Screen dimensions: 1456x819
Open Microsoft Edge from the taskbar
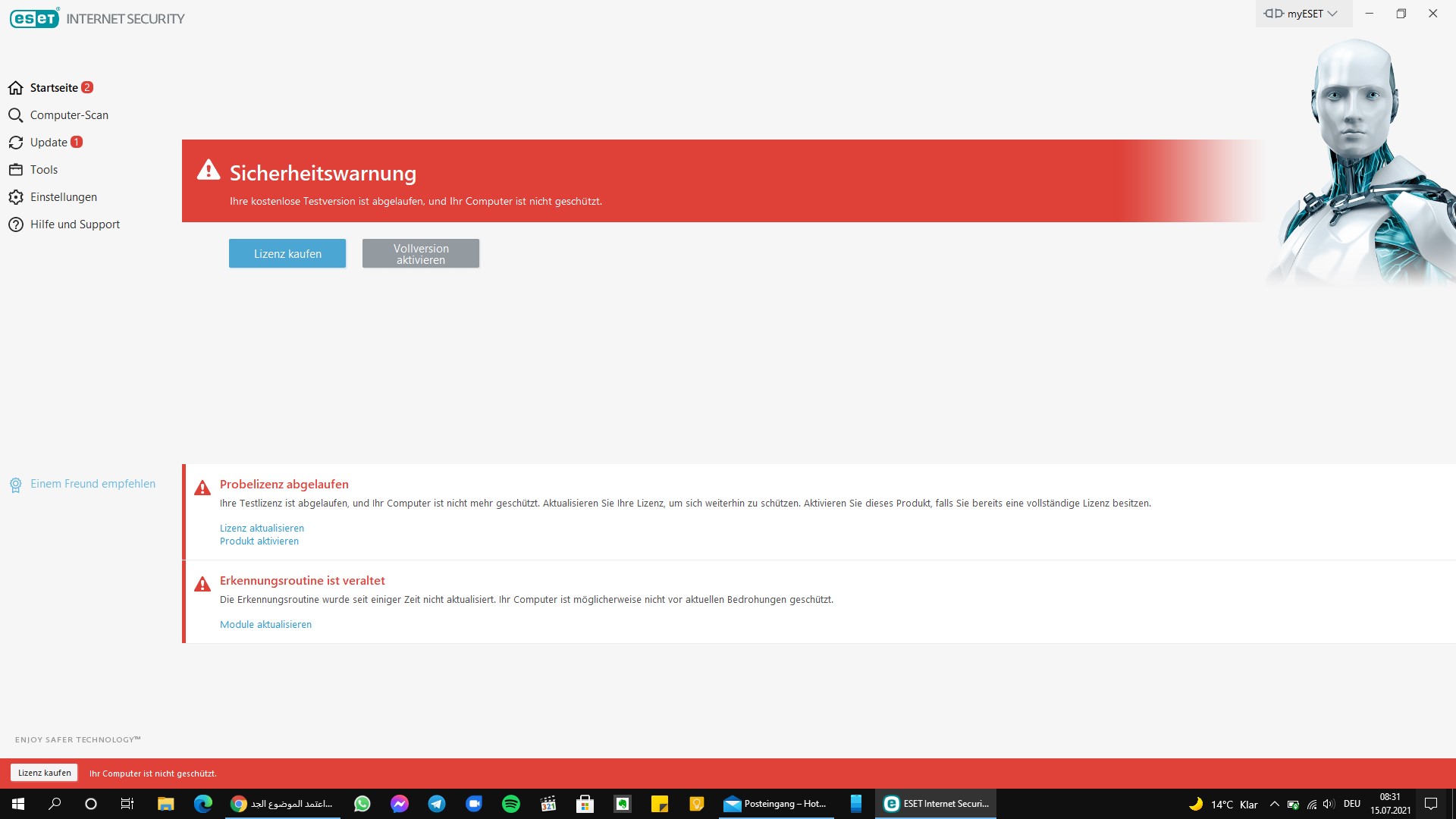202,804
